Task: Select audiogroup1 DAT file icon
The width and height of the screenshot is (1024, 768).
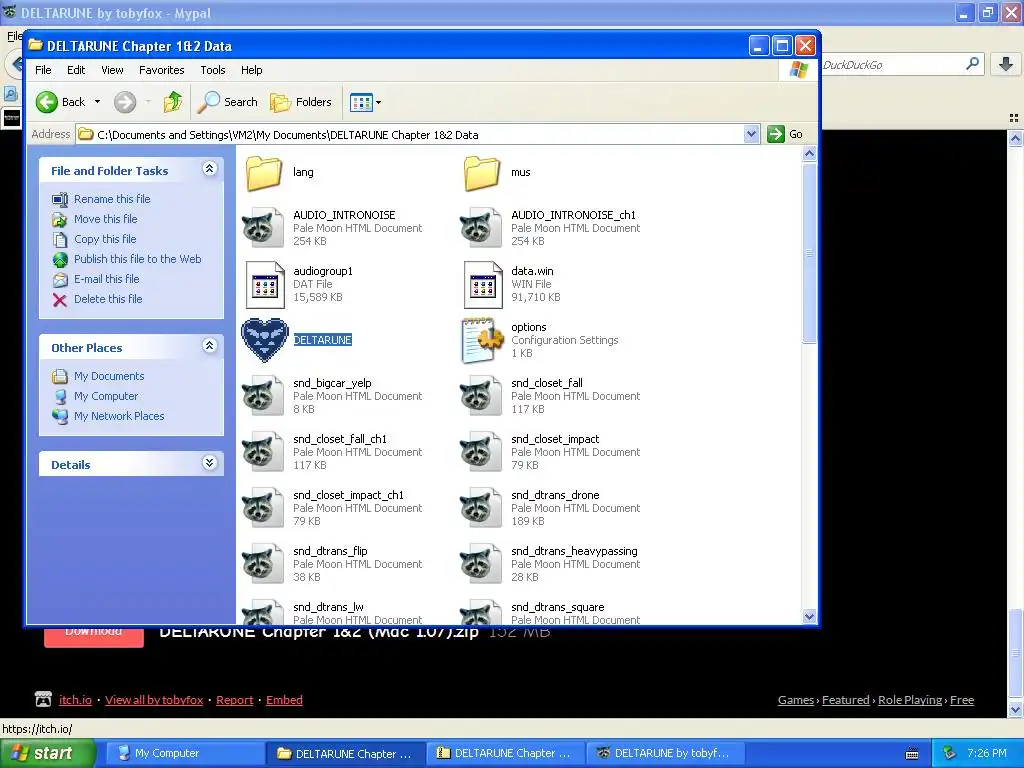Action: [264, 285]
